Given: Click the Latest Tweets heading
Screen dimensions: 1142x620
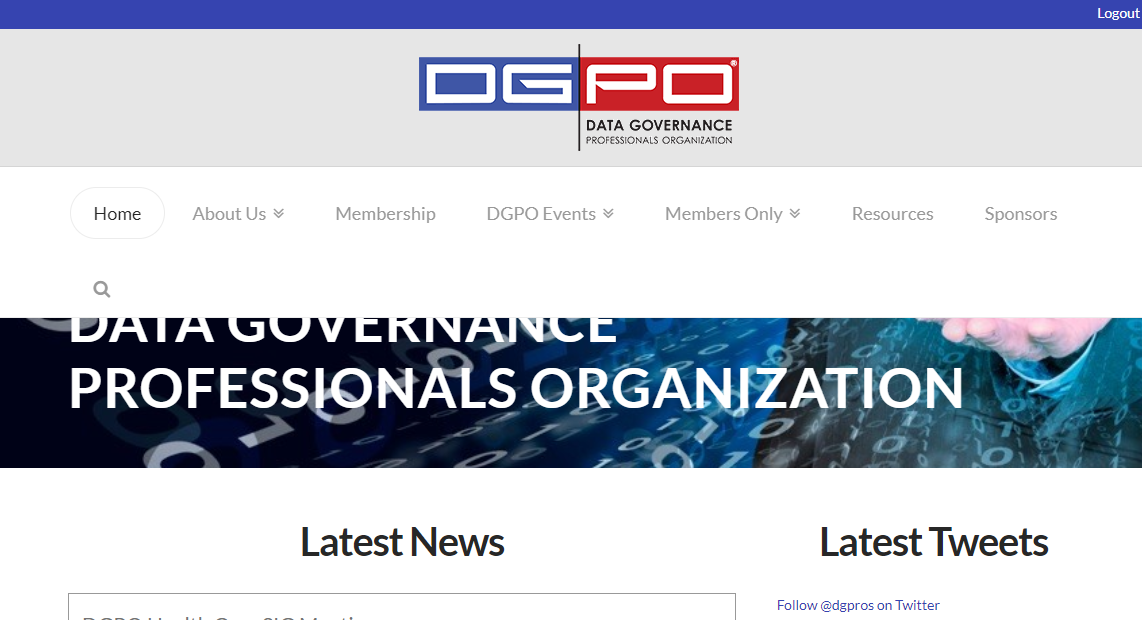Looking at the screenshot, I should pyautogui.click(x=934, y=542).
